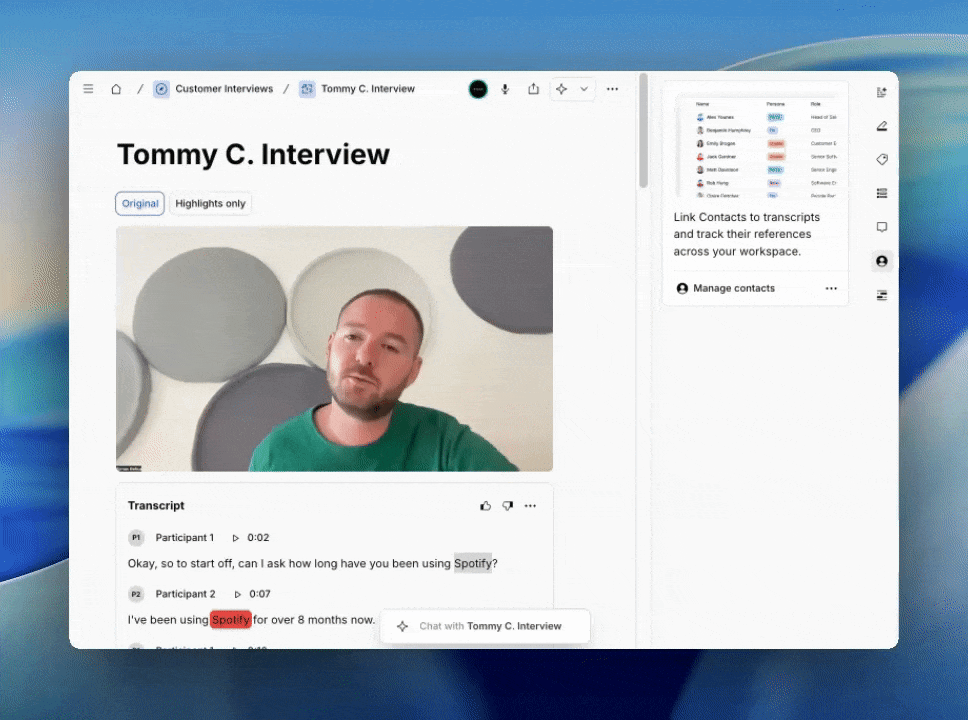Click the Tommy C. Interview document icon

point(307,89)
